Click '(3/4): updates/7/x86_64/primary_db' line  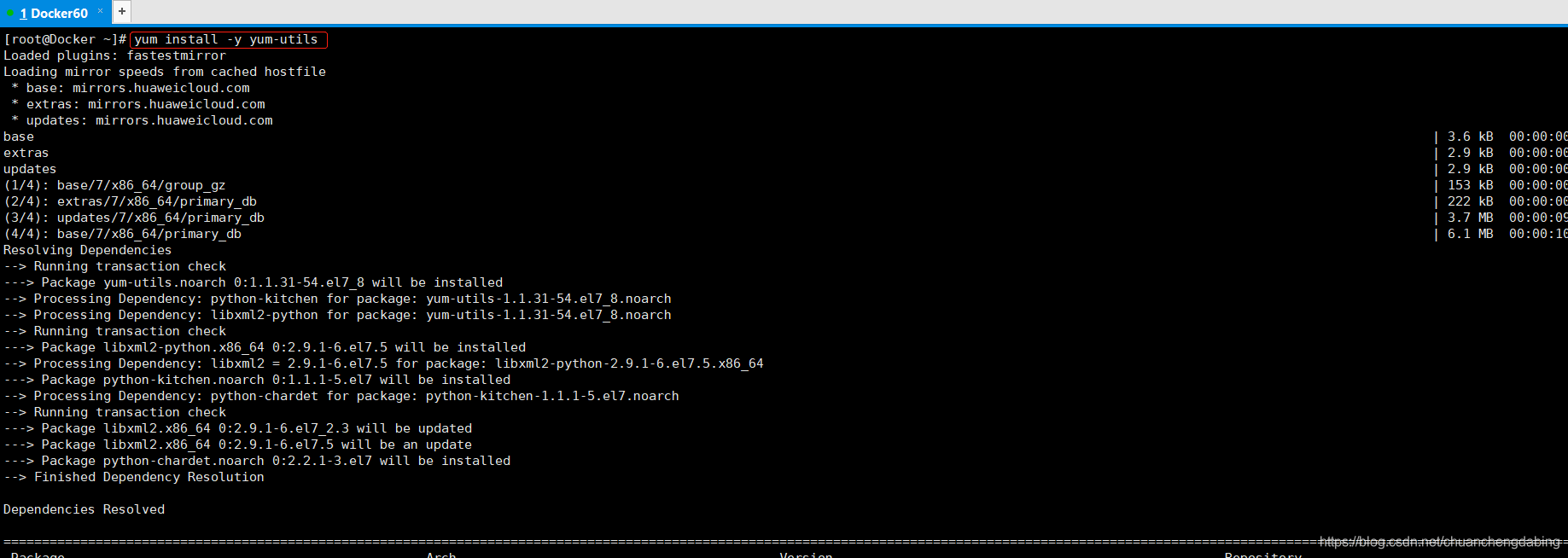pos(134,218)
